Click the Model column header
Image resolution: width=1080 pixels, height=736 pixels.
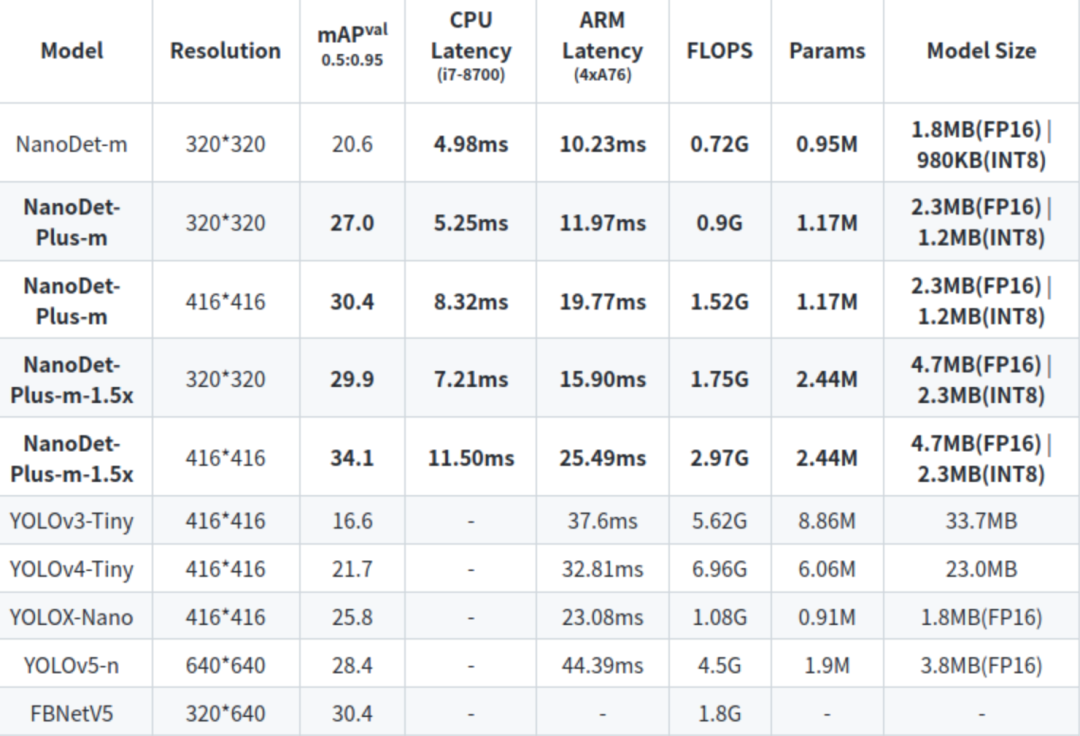(72, 51)
